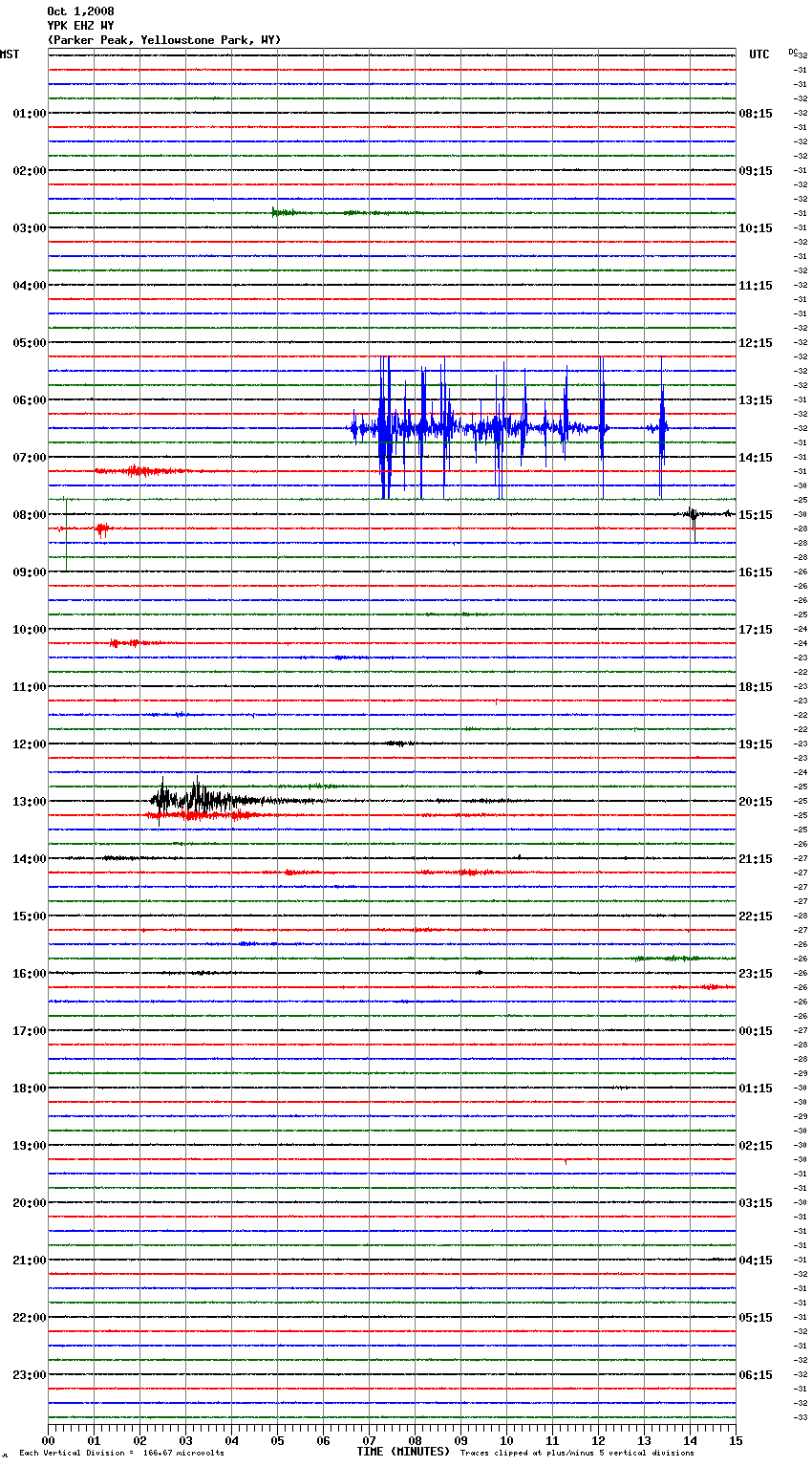This screenshot has height=1466, width=812.
Task: Click the '01:15' UTC time label
Action: 756,1089
